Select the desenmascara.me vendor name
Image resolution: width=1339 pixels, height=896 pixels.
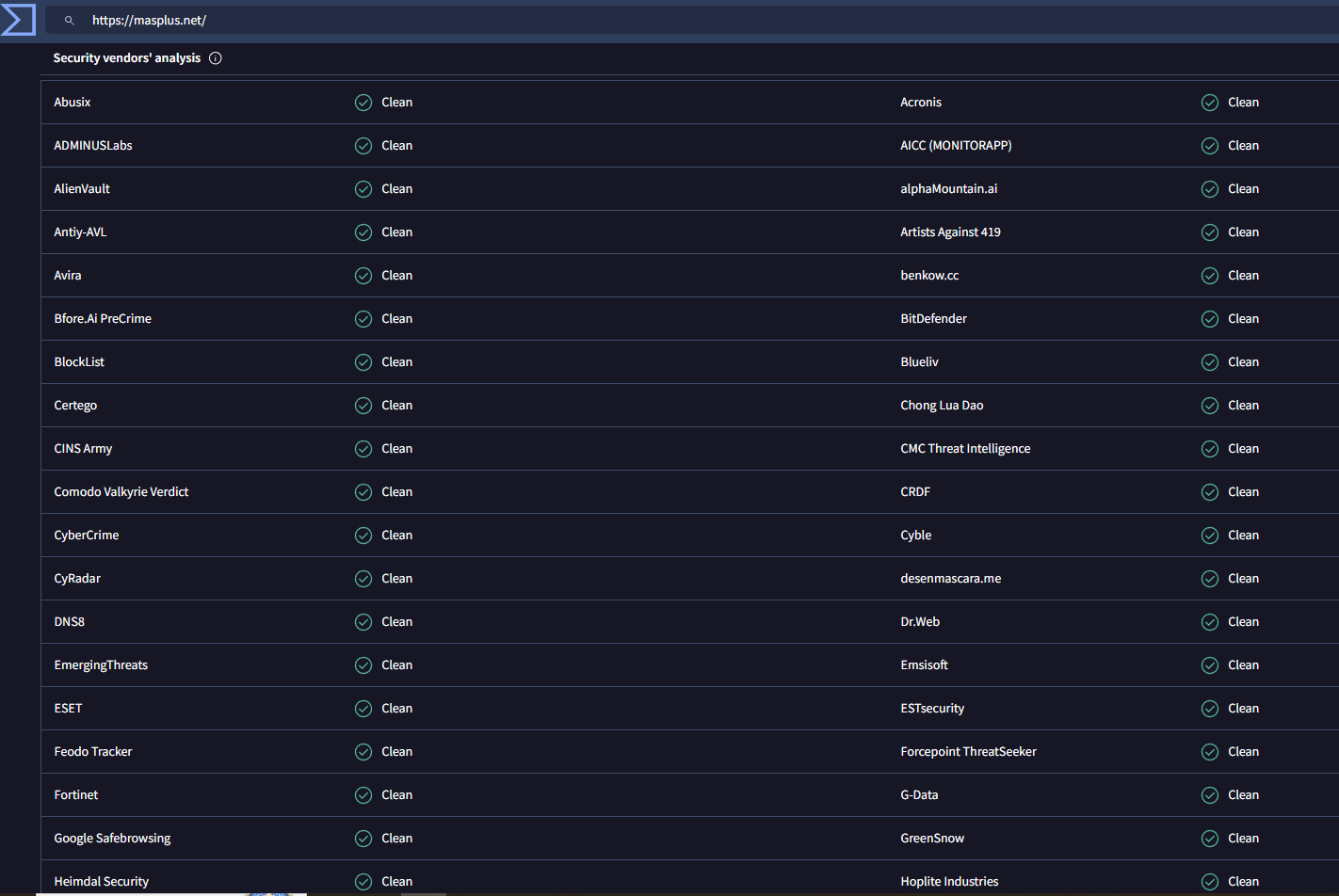[951, 579]
